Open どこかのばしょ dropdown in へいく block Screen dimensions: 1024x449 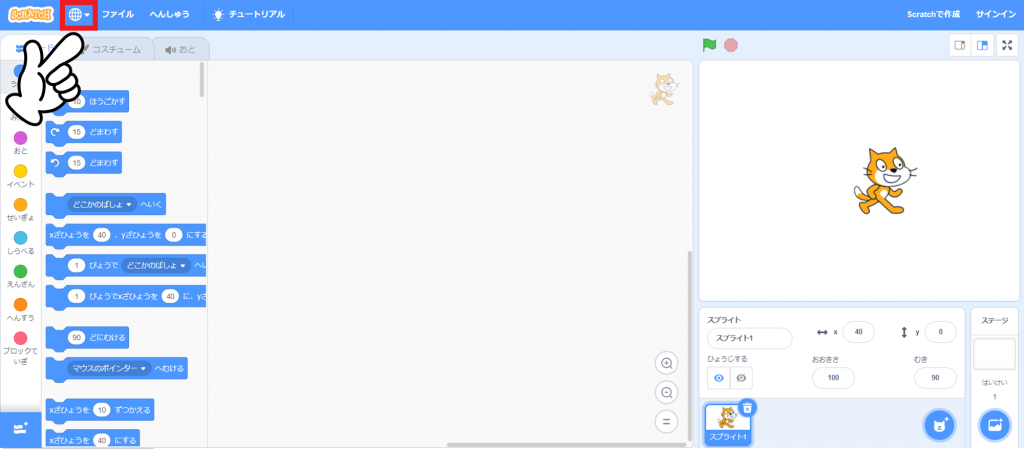point(102,204)
